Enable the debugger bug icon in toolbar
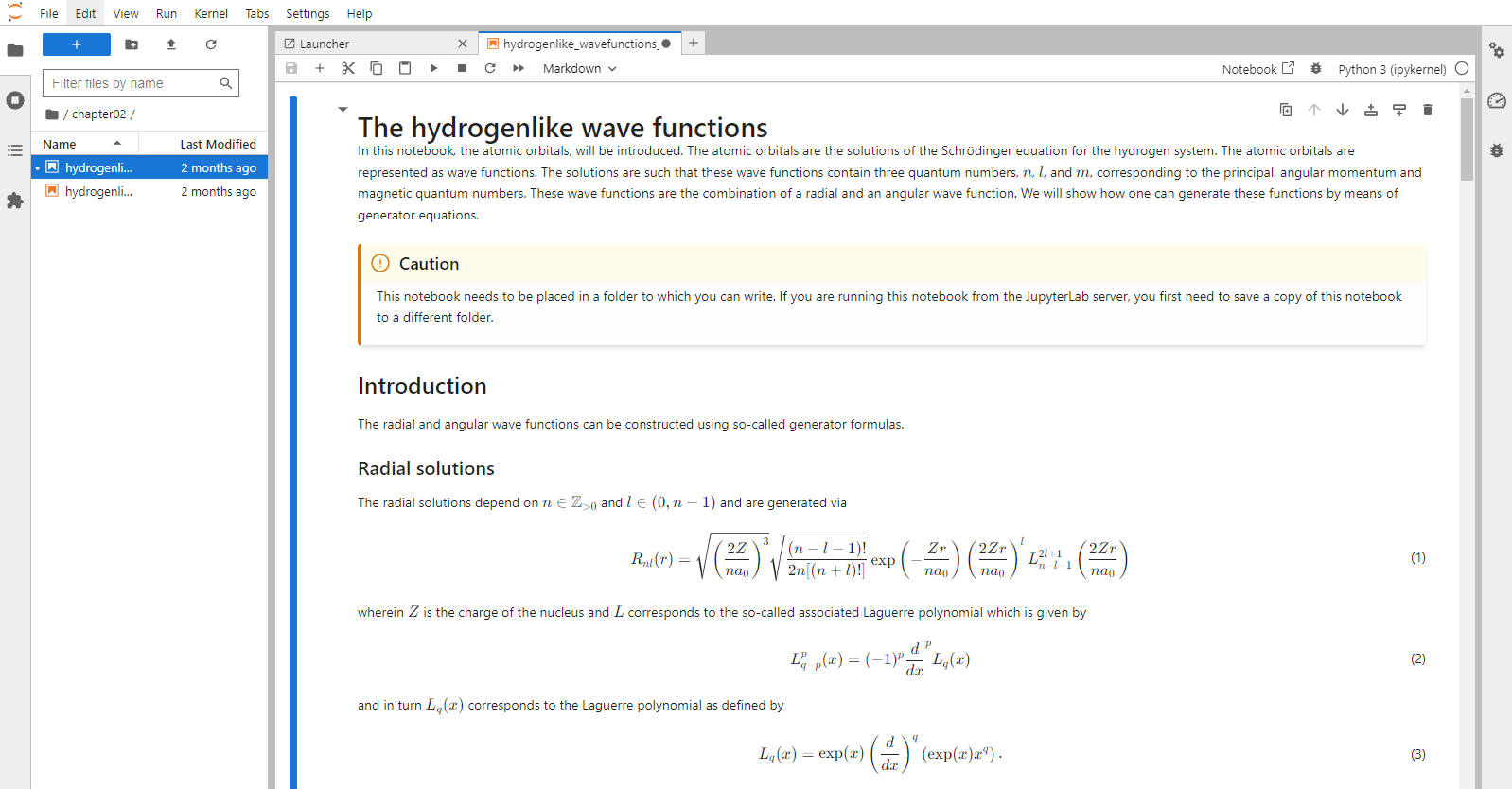This screenshot has height=789, width=1512. pyautogui.click(x=1316, y=69)
